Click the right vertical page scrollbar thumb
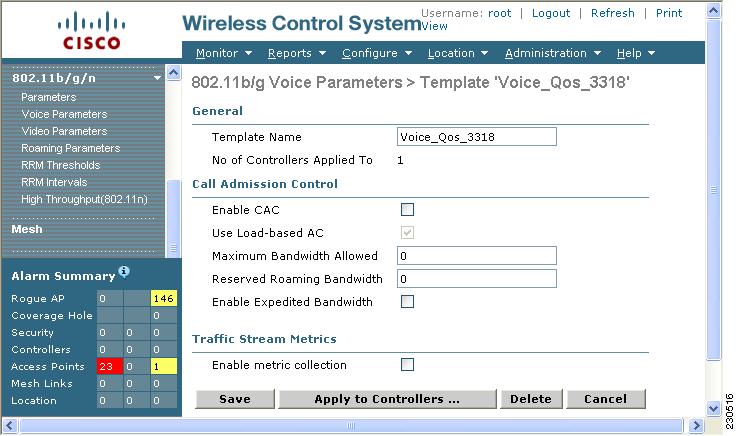 click(713, 190)
